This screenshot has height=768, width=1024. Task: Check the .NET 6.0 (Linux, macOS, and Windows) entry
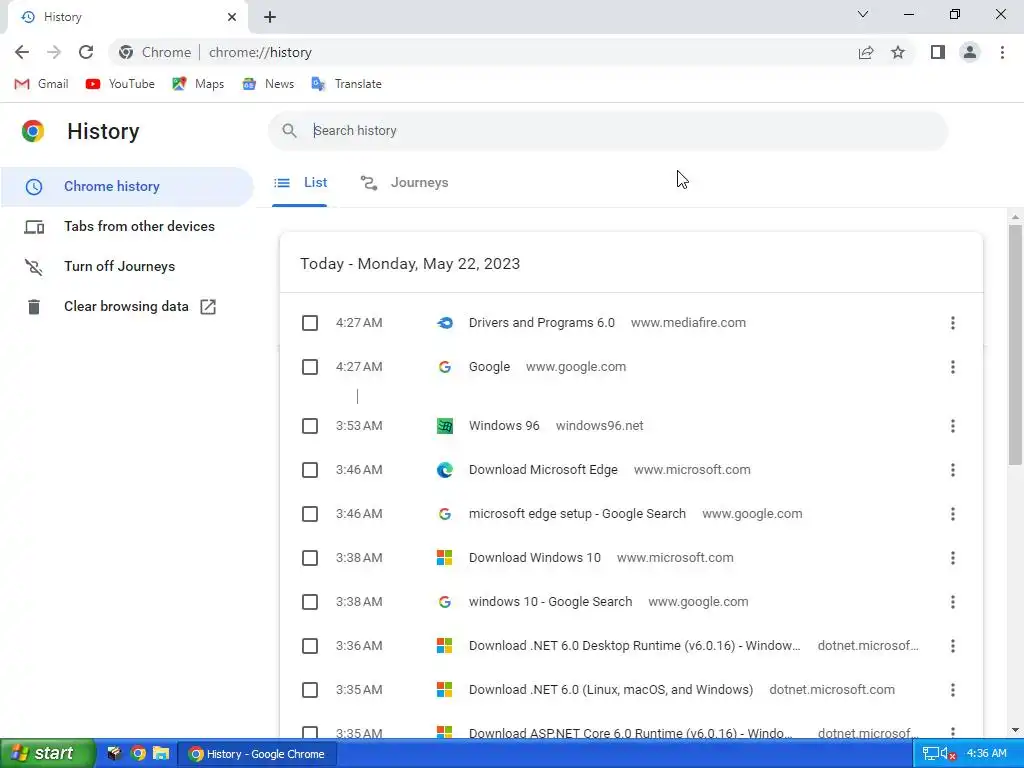310,690
